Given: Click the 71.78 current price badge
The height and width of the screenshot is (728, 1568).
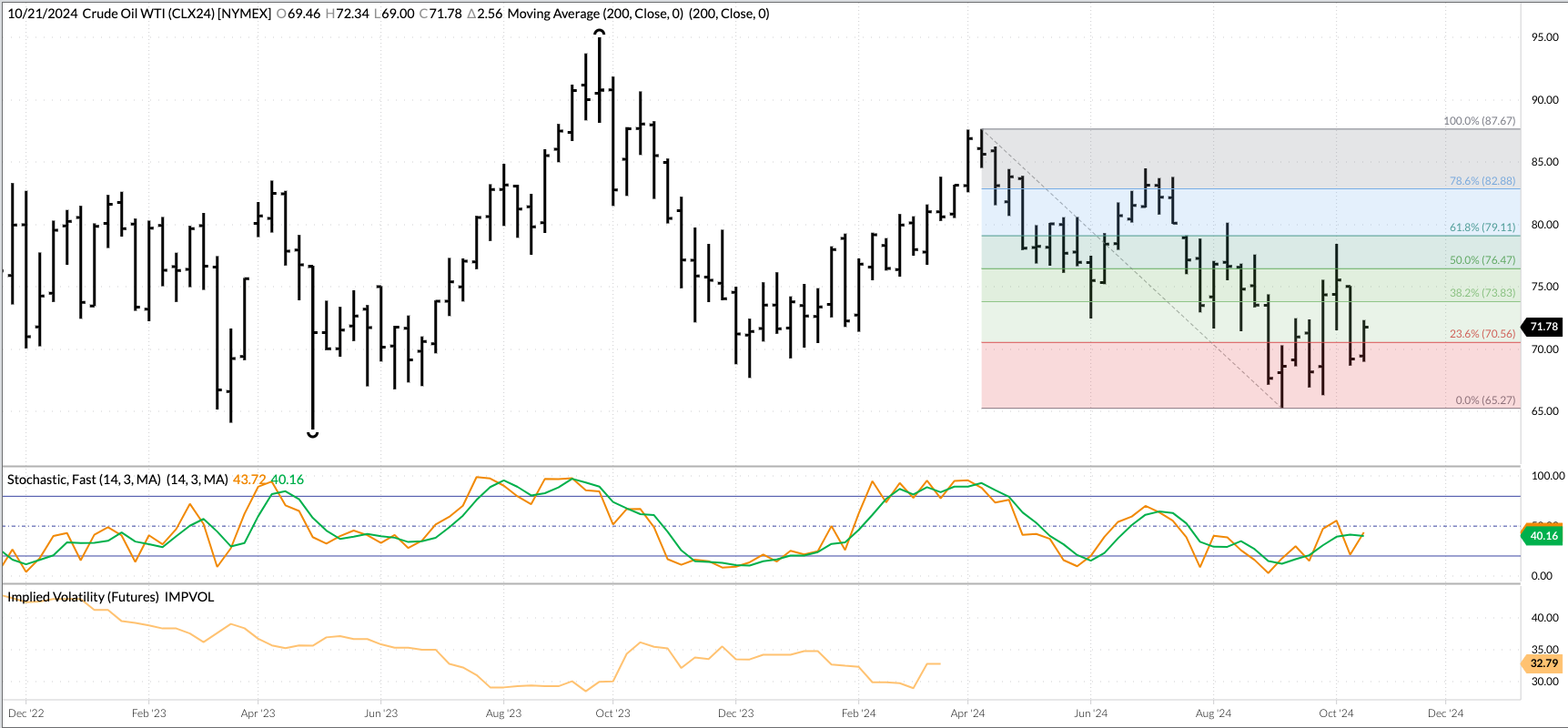Looking at the screenshot, I should (x=1543, y=327).
